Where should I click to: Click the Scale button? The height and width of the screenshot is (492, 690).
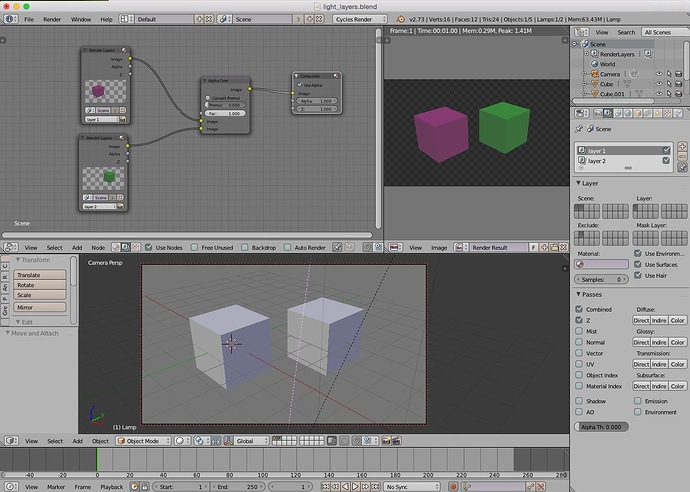[40, 295]
